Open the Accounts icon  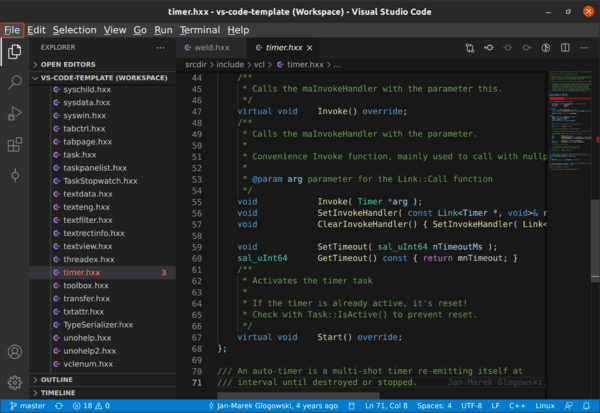(x=15, y=352)
